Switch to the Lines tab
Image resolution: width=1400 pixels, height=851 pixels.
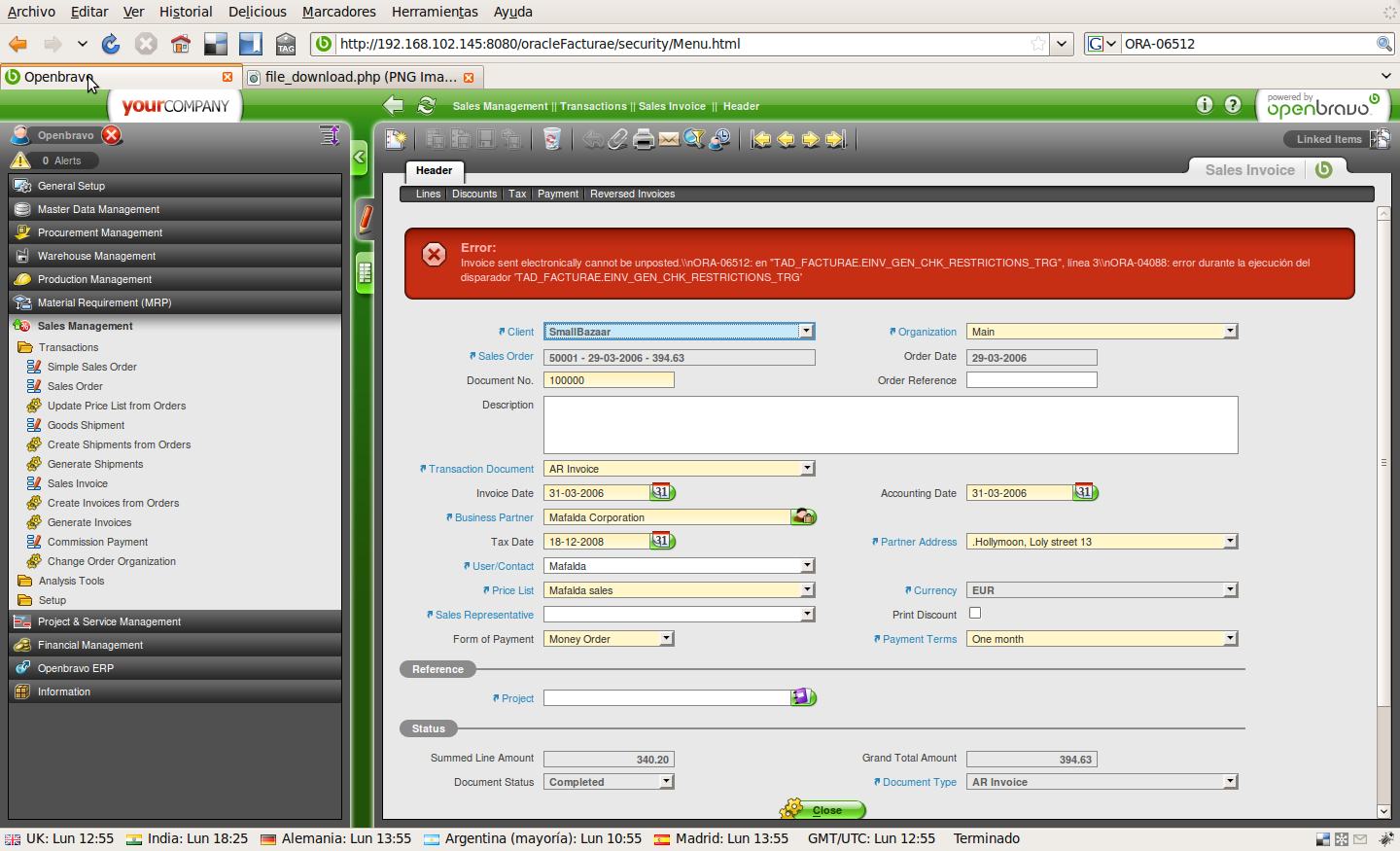pos(428,194)
